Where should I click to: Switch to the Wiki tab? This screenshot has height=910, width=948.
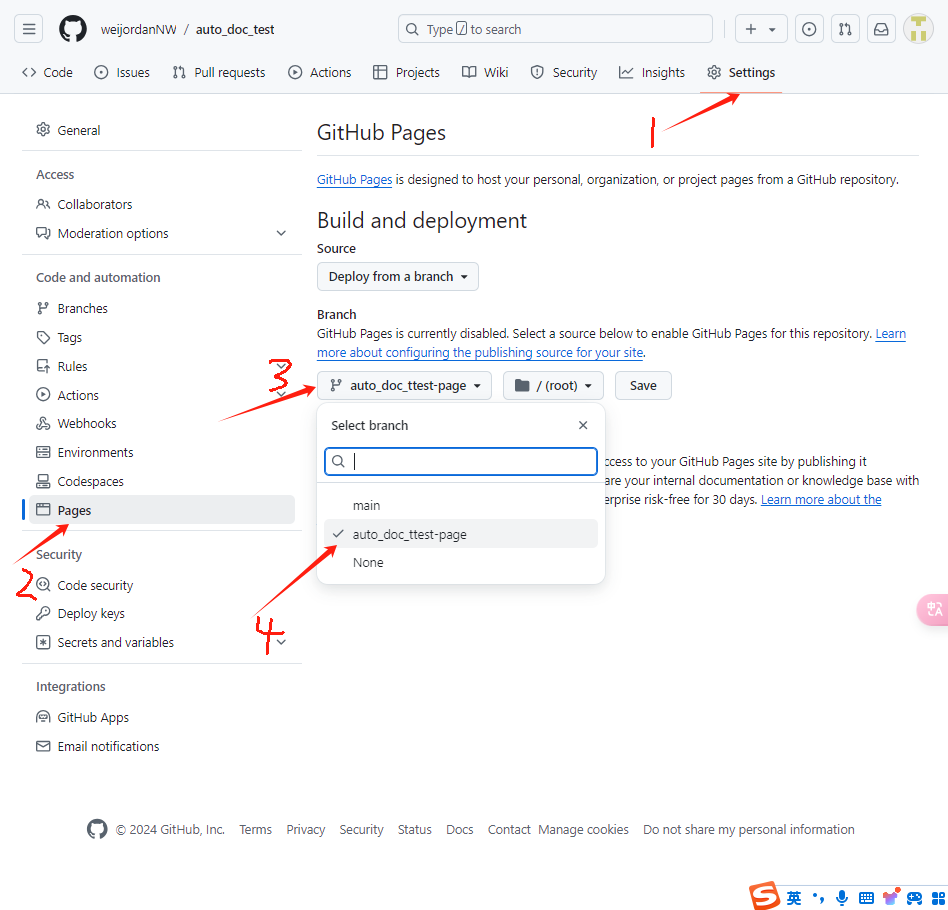pos(485,73)
